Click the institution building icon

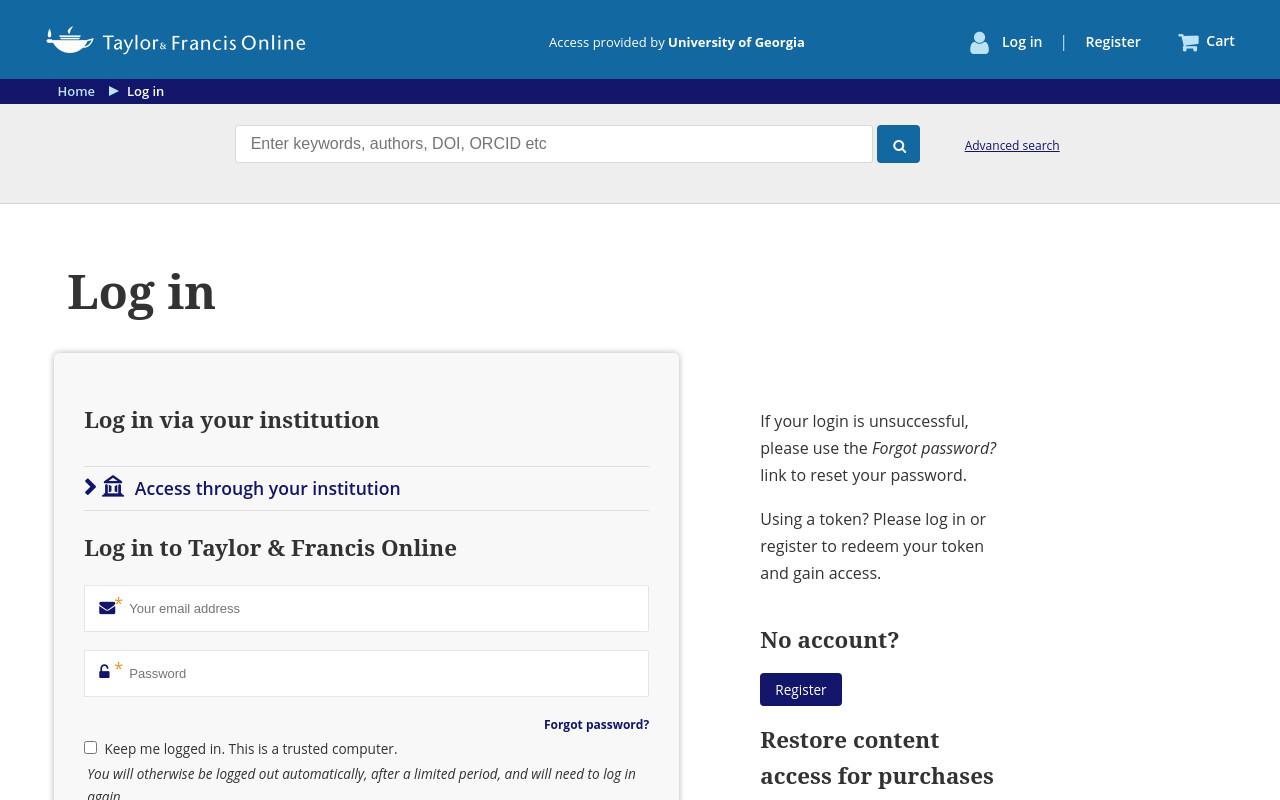113,487
